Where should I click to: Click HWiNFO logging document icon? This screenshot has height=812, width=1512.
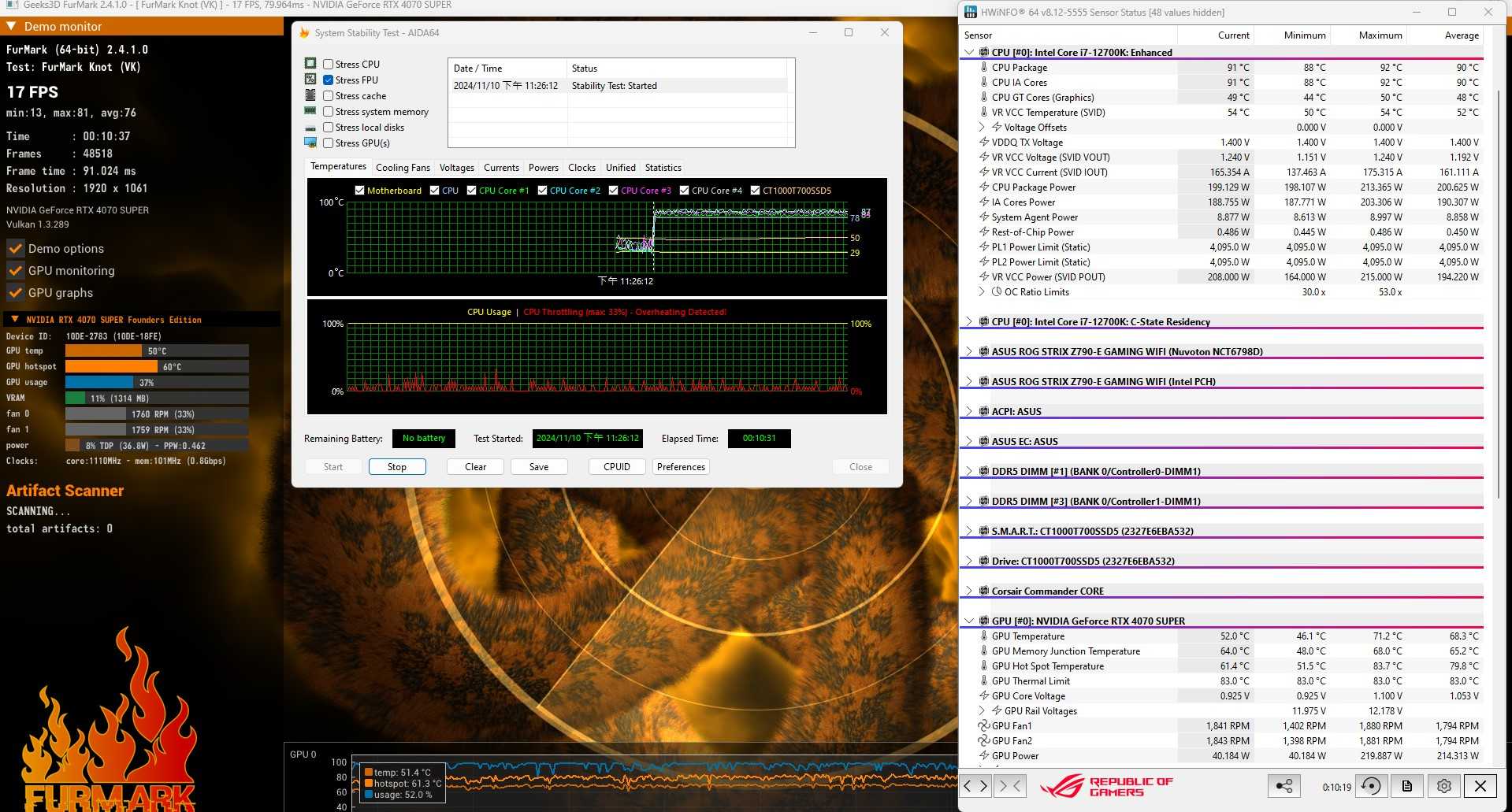(1406, 785)
